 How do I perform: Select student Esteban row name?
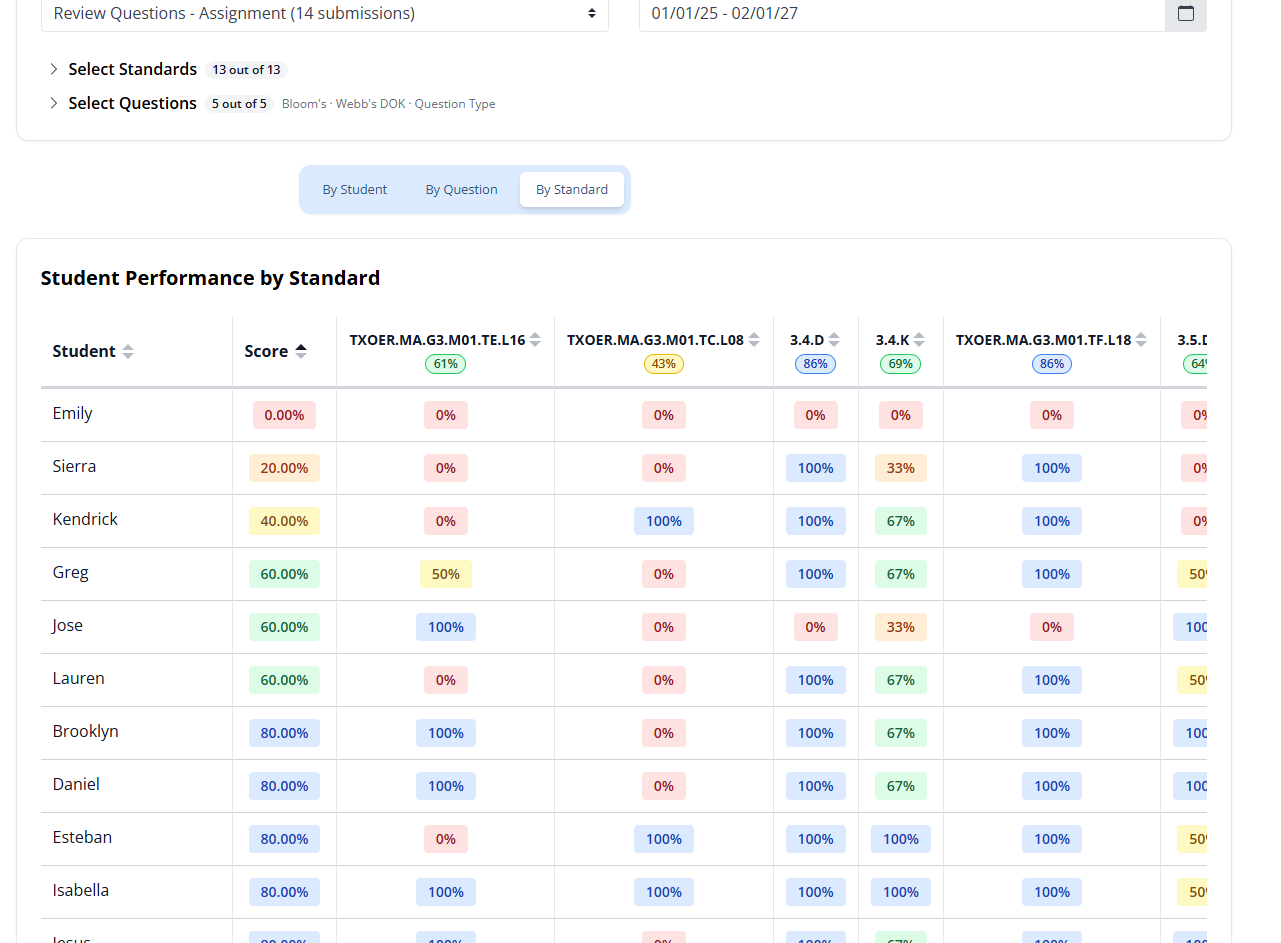[83, 837]
